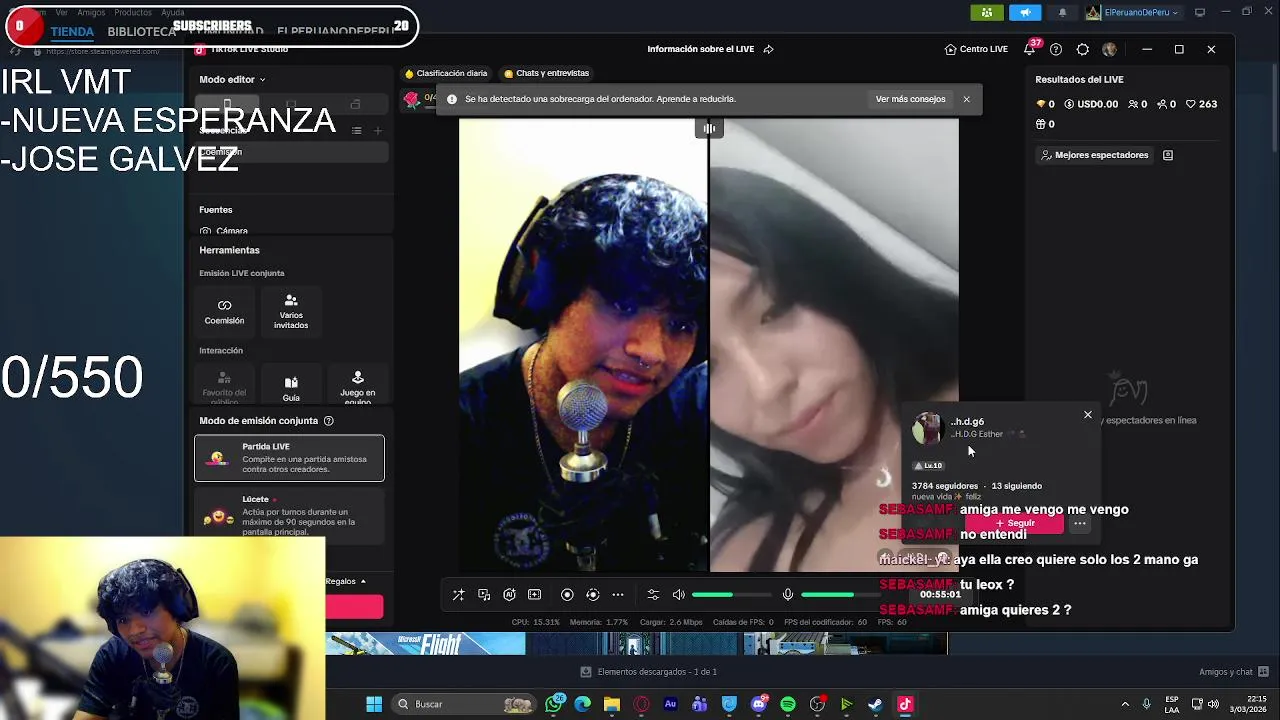Open Amigos y chat in Steam
Image resolution: width=1280 pixels, height=720 pixels.
[x=1234, y=672]
